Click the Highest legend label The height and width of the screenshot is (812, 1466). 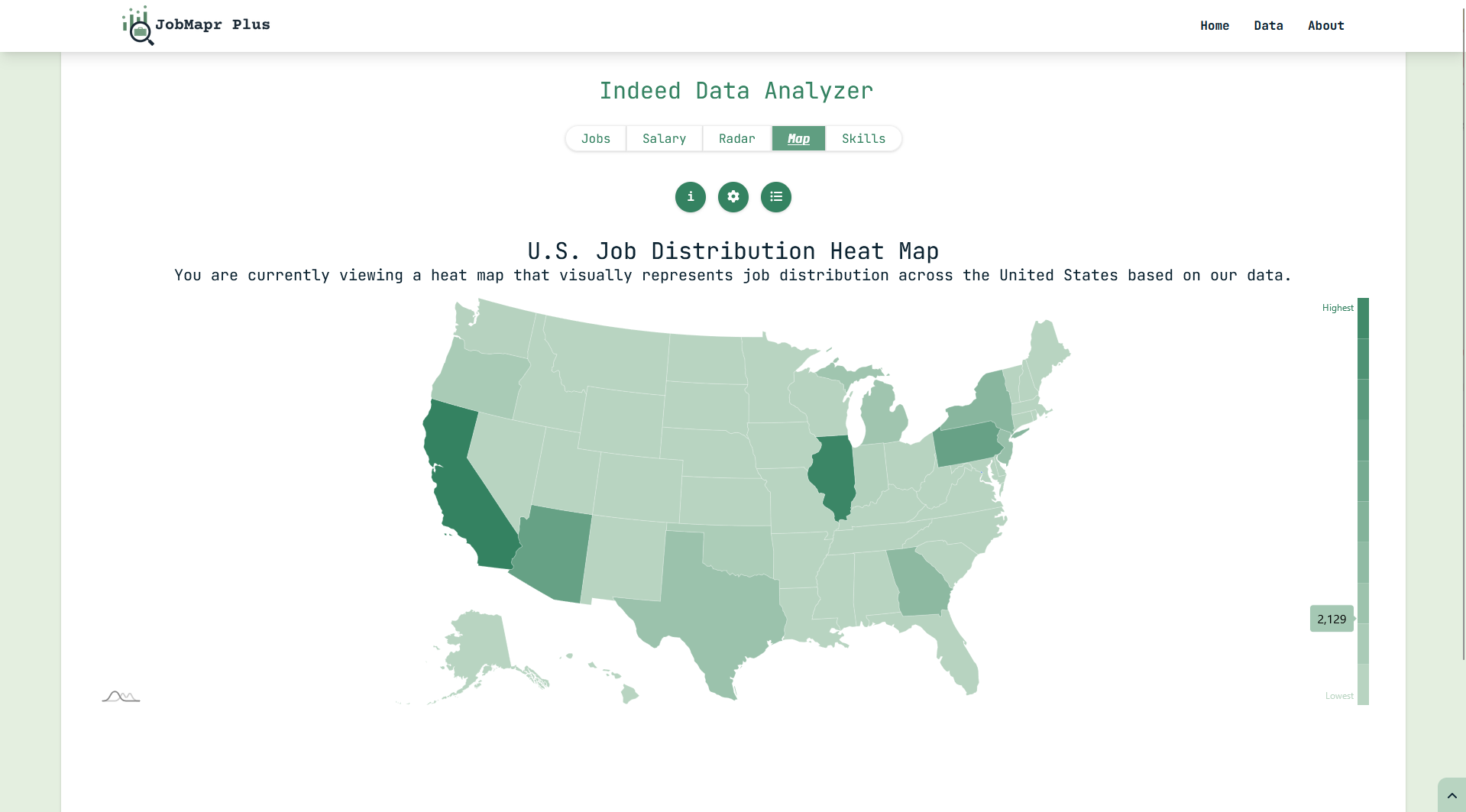[x=1338, y=308]
